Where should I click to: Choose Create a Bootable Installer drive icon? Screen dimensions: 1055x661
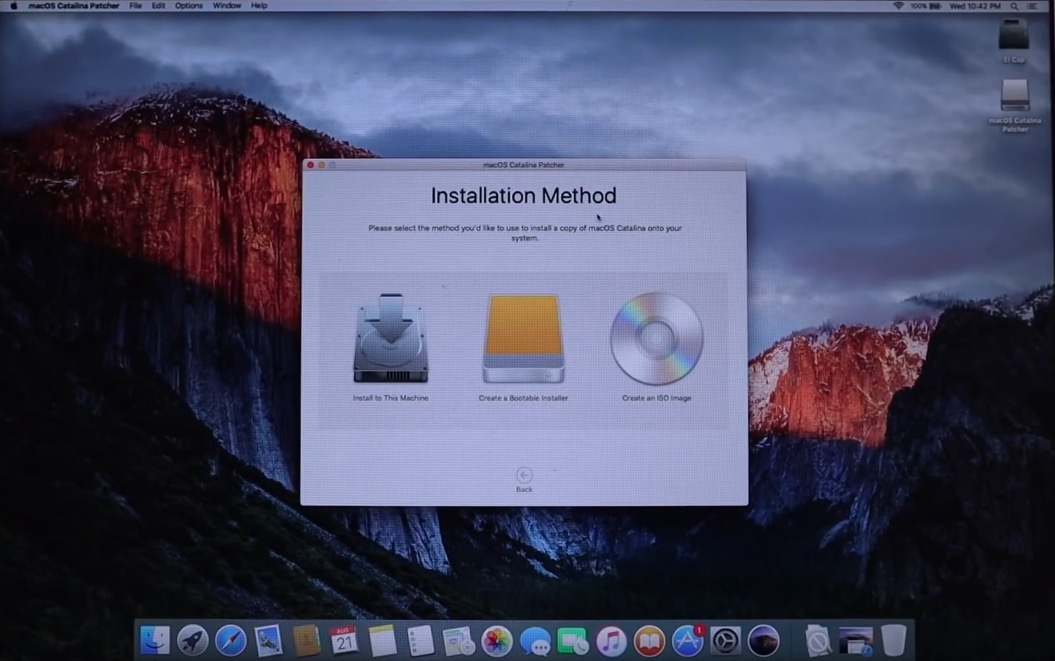[523, 339]
